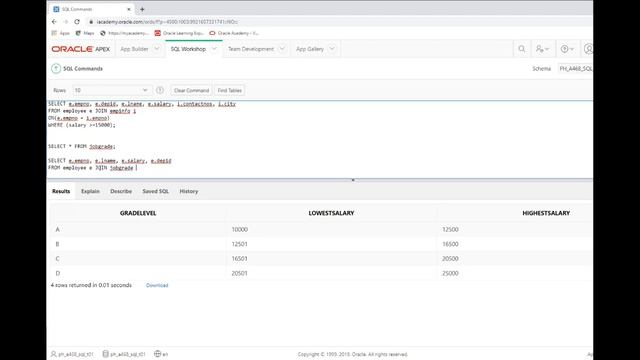The height and width of the screenshot is (360, 640).
Task: Click lowest salary value 12501
Action: pos(240,244)
